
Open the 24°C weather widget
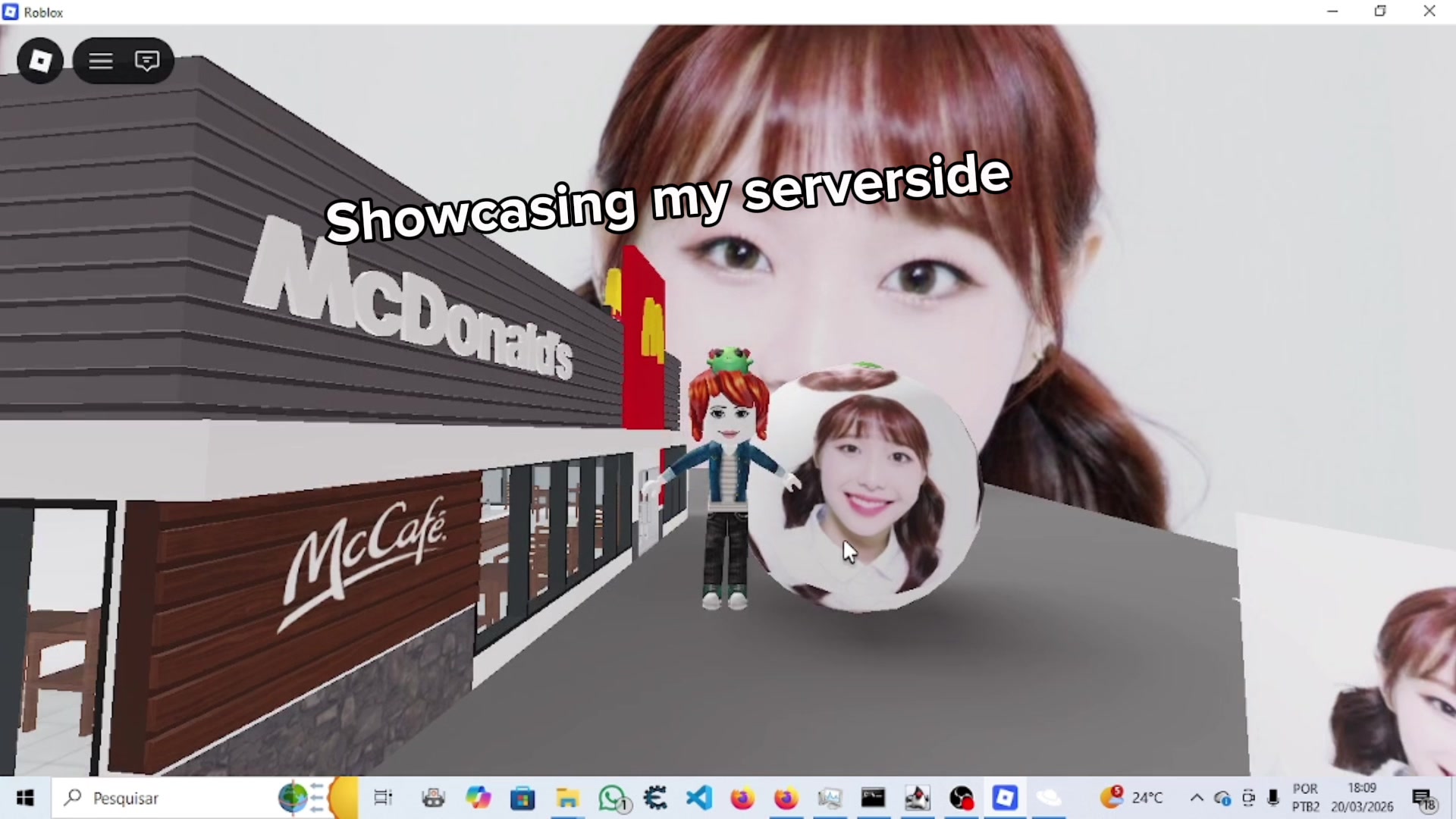pyautogui.click(x=1131, y=798)
